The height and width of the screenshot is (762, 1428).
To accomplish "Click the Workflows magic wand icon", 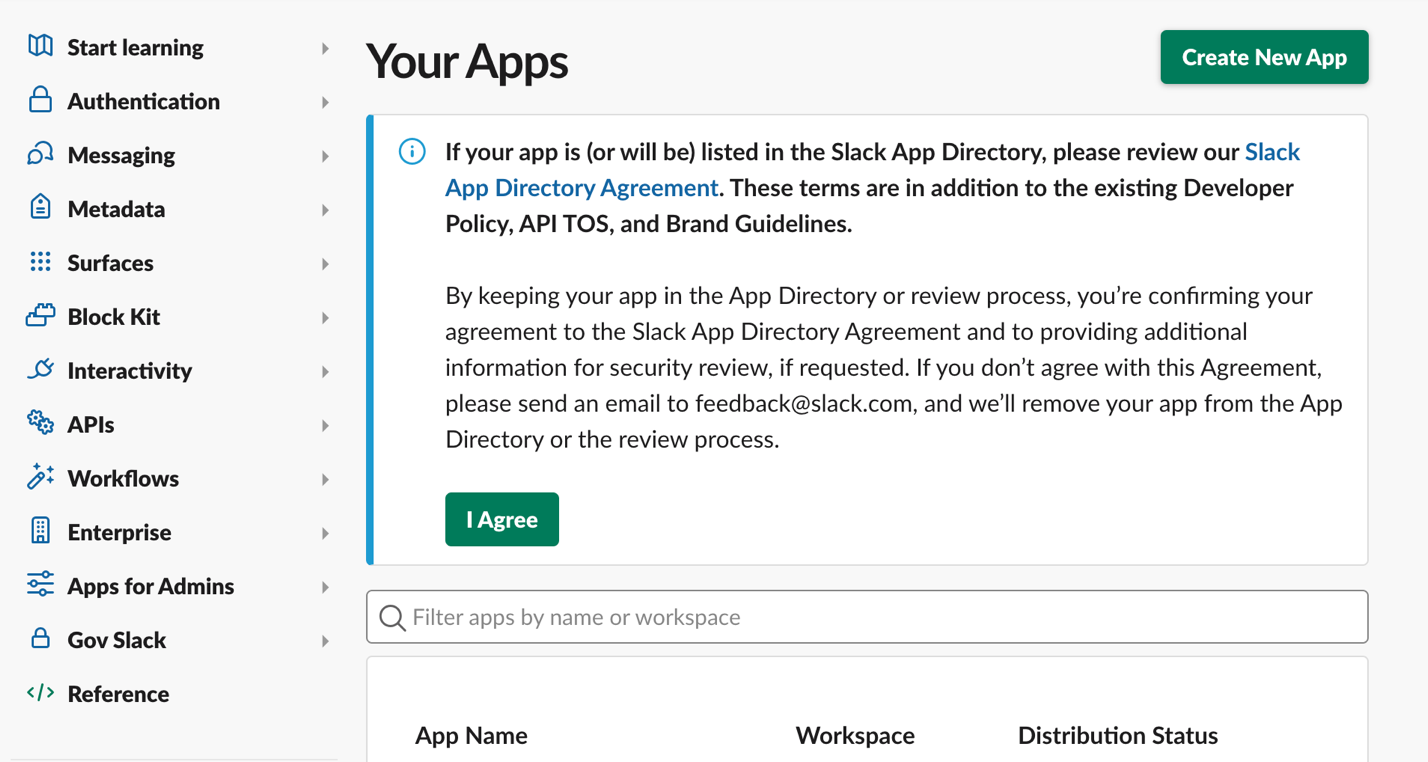I will coord(40,477).
